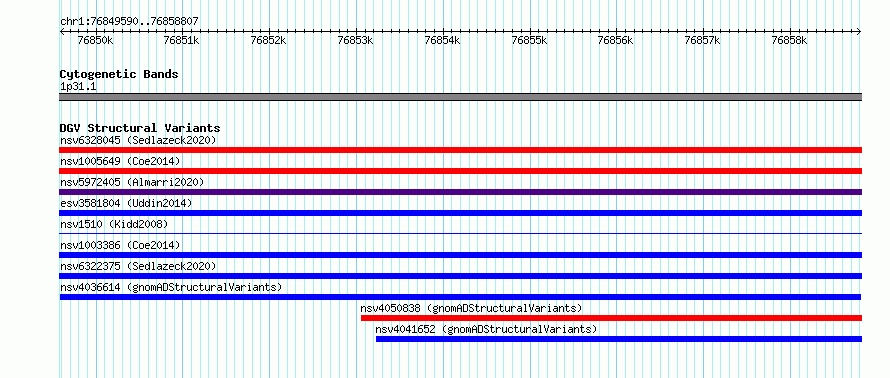
Task: Select the blue bar under nsv4041652
Action: tap(619, 339)
